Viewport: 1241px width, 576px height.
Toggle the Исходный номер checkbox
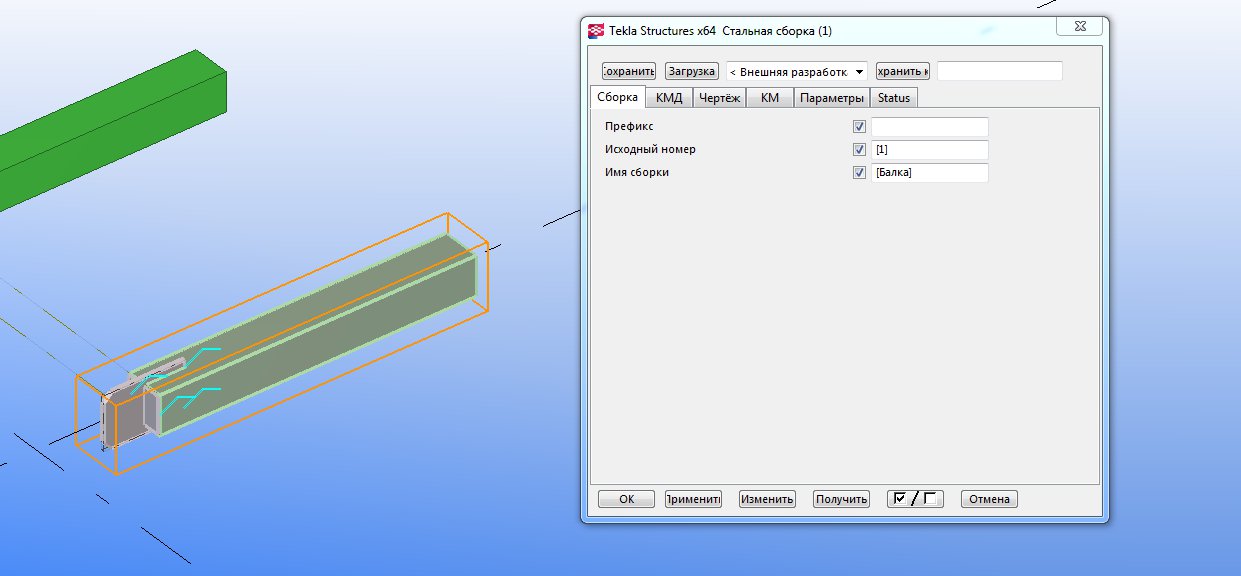(x=859, y=150)
